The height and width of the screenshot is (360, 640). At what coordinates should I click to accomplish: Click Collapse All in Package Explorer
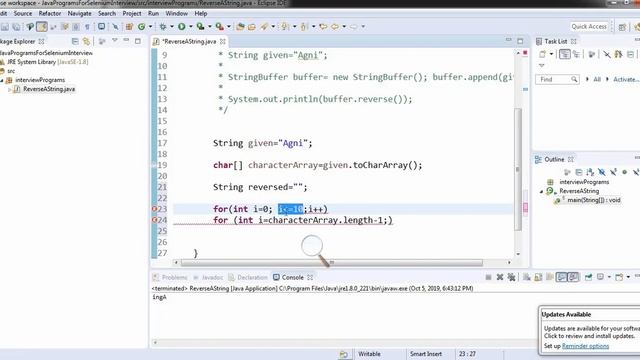(x=75, y=41)
